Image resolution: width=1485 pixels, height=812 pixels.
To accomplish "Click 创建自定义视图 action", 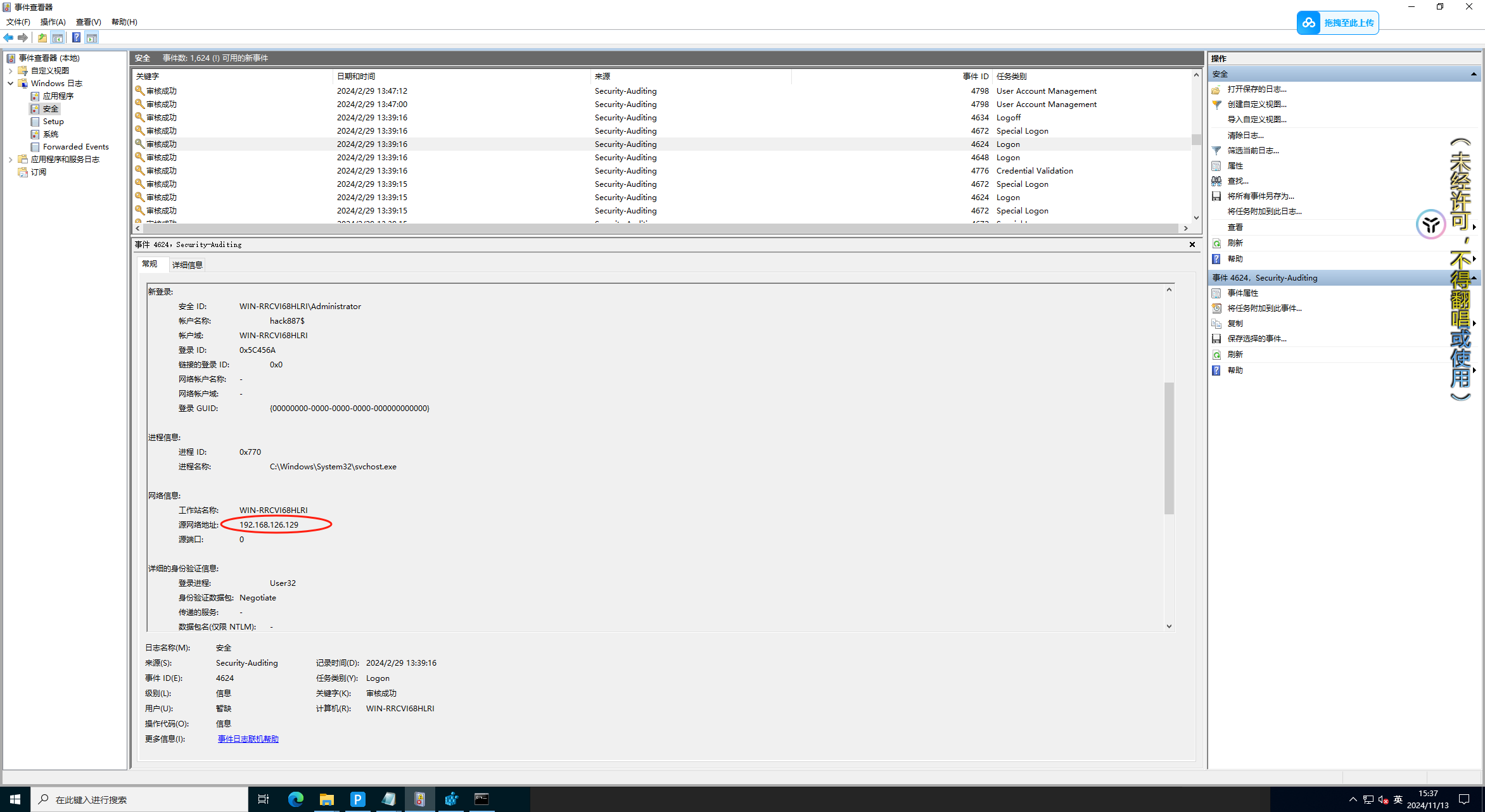I will (1257, 105).
